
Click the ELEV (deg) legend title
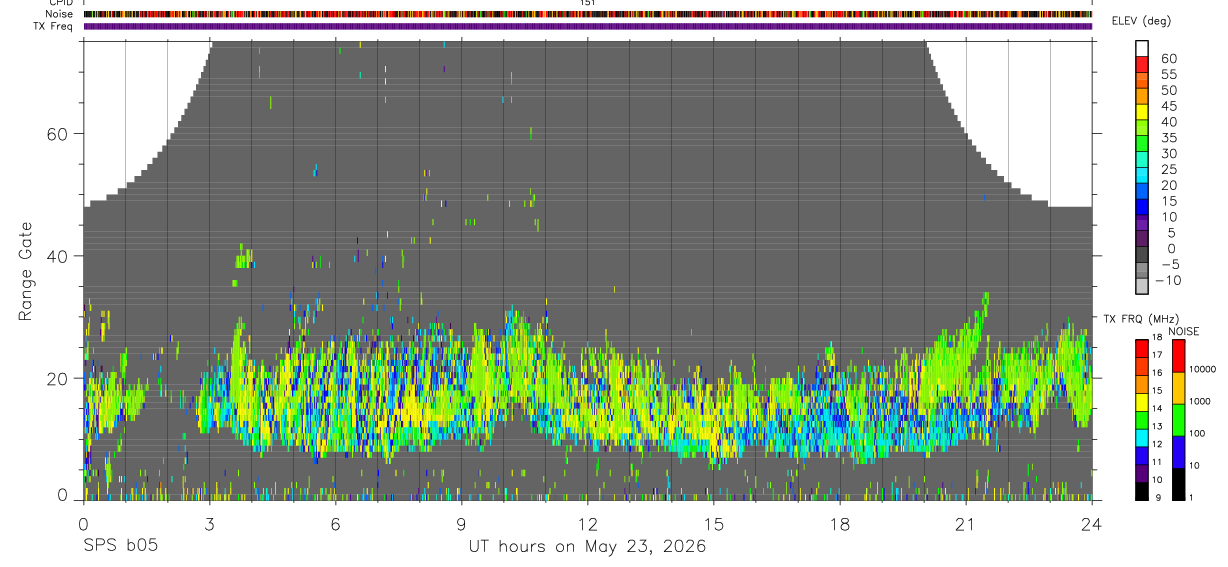tap(1141, 21)
